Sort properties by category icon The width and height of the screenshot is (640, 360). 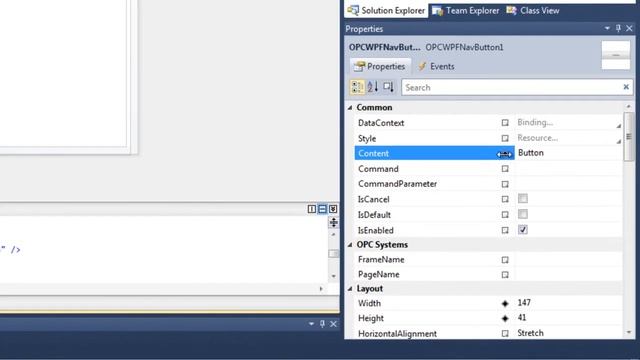[x=357, y=87]
